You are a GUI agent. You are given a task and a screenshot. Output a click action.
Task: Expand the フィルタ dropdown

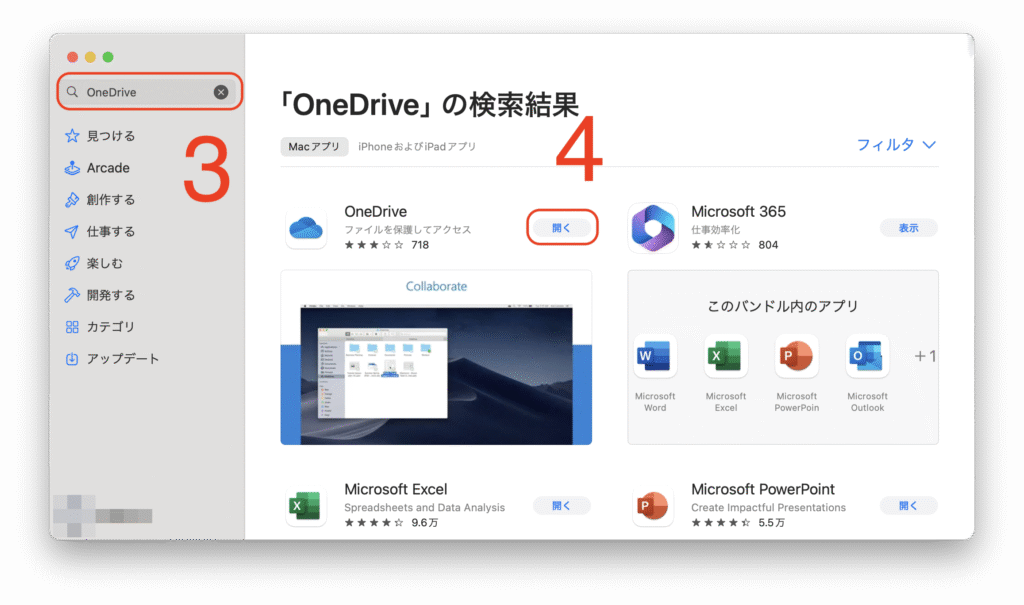click(896, 144)
